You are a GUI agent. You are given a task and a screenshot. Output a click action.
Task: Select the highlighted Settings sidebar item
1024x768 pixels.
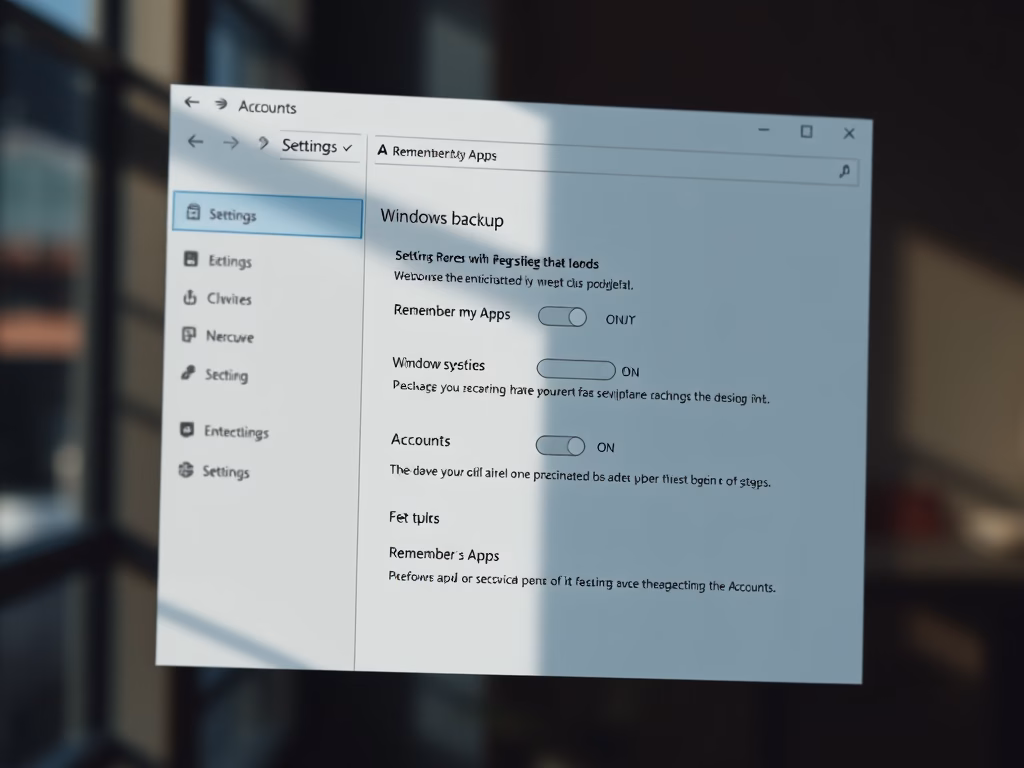267,215
